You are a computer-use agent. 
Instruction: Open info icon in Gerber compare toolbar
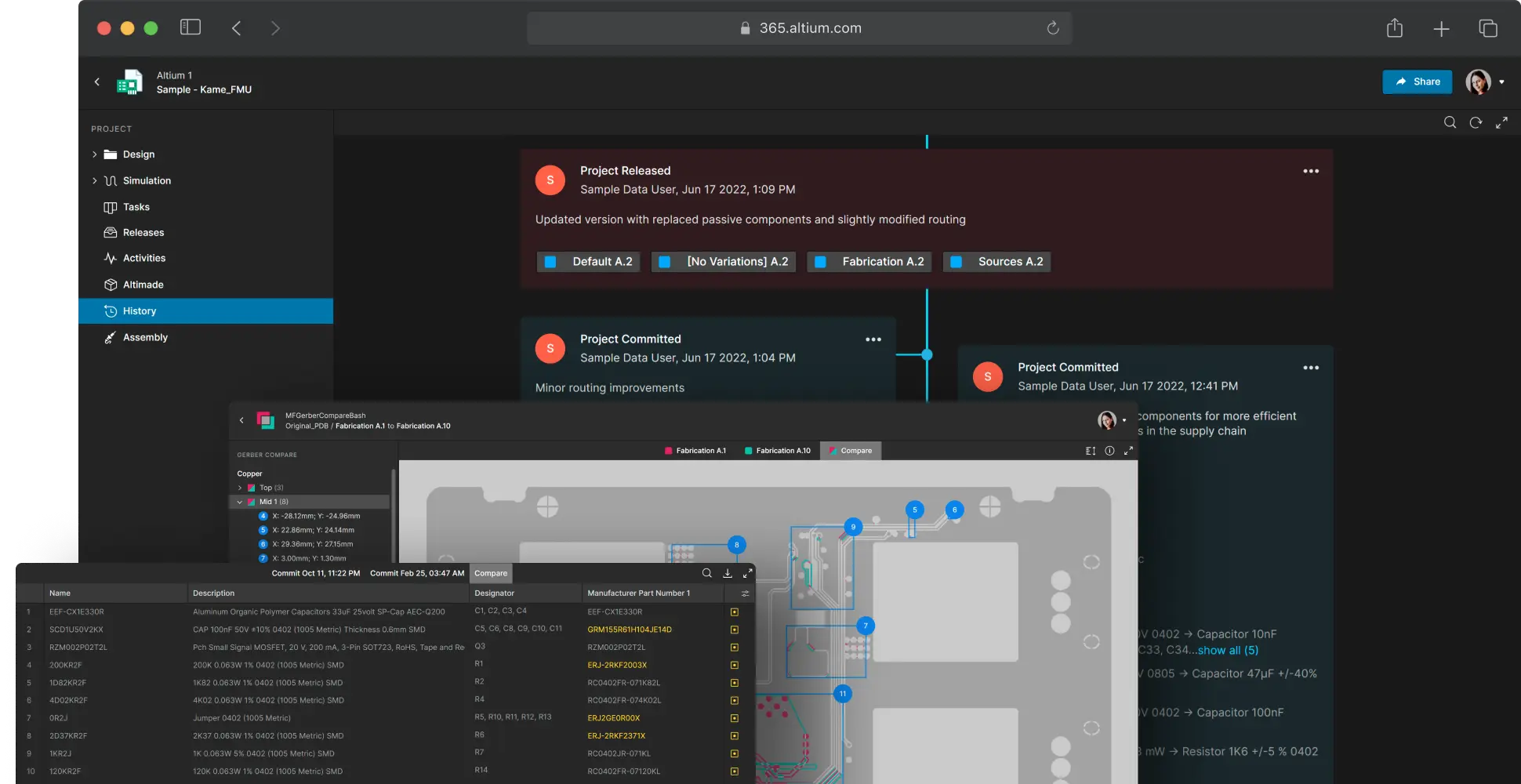pyautogui.click(x=1109, y=451)
